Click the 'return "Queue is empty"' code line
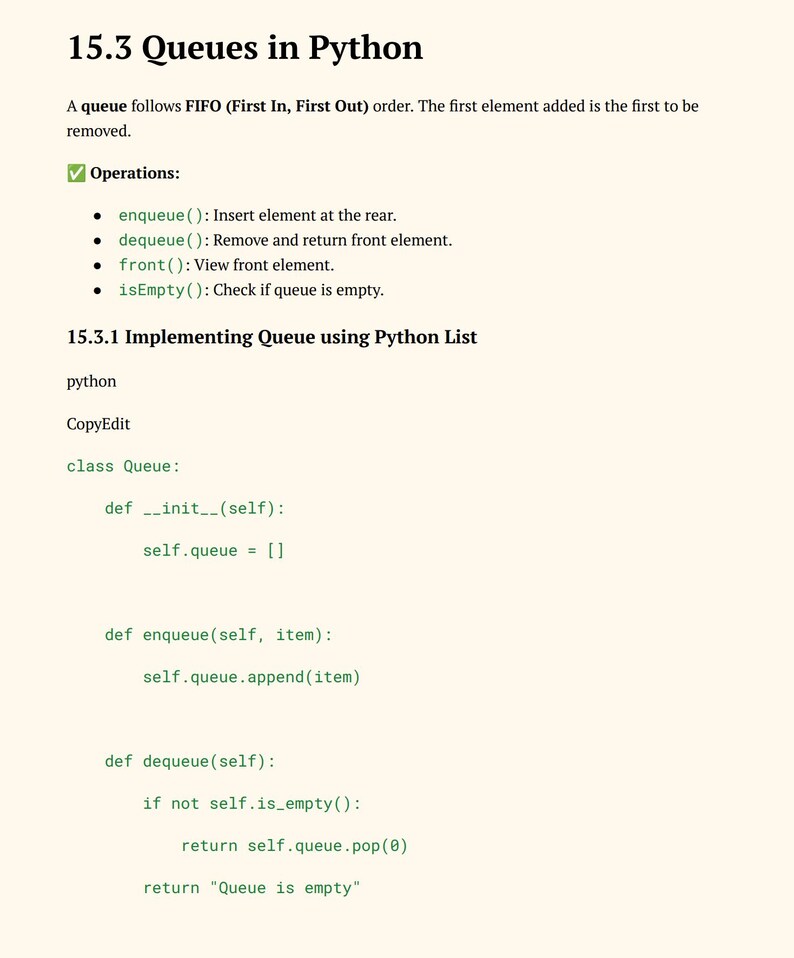The width and height of the screenshot is (794, 958). (252, 888)
